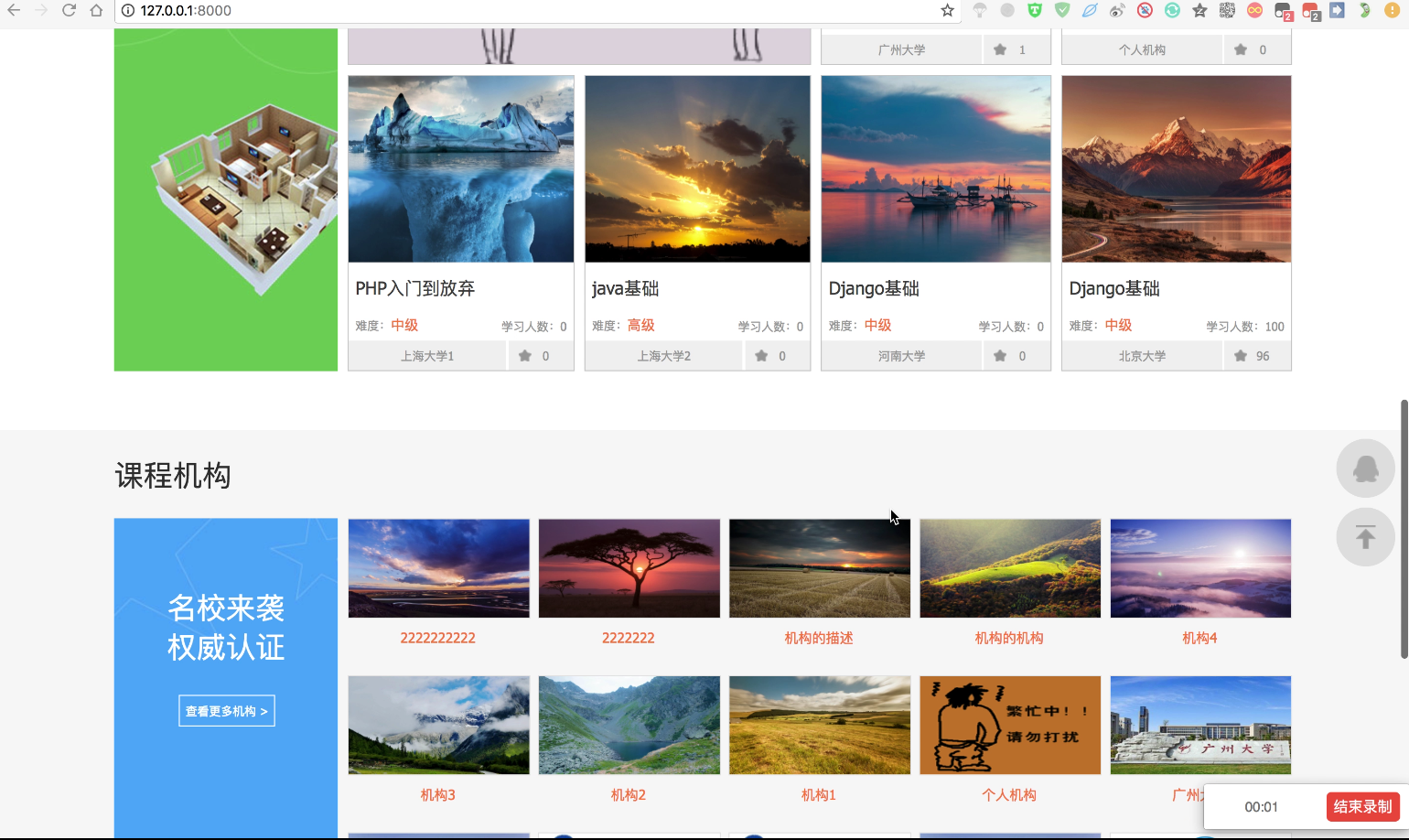This screenshot has height=840, width=1409.
Task: Open the Qzone star extension
Action: (x=1199, y=10)
